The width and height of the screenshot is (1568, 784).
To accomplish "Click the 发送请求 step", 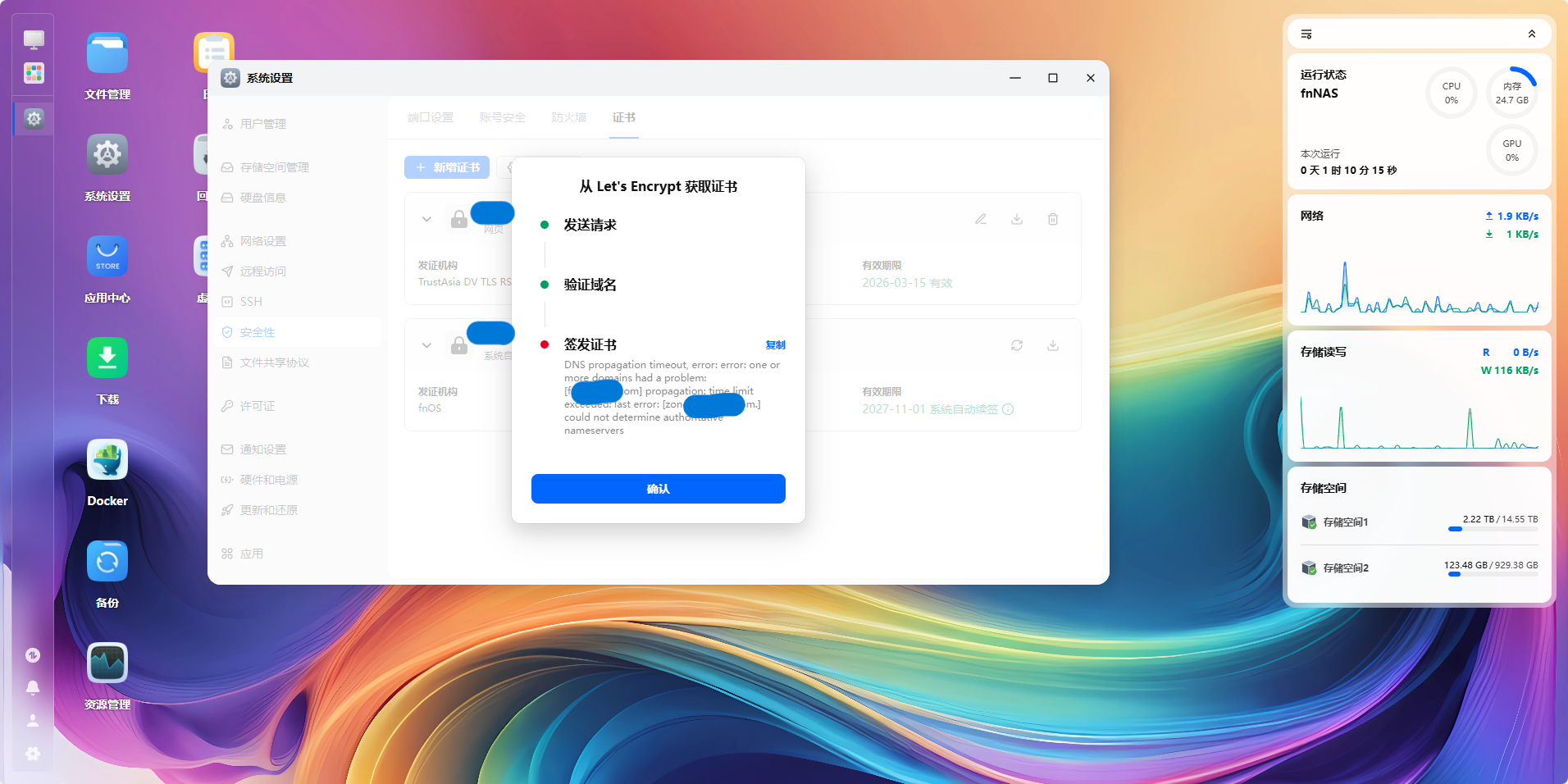I will 590,226.
